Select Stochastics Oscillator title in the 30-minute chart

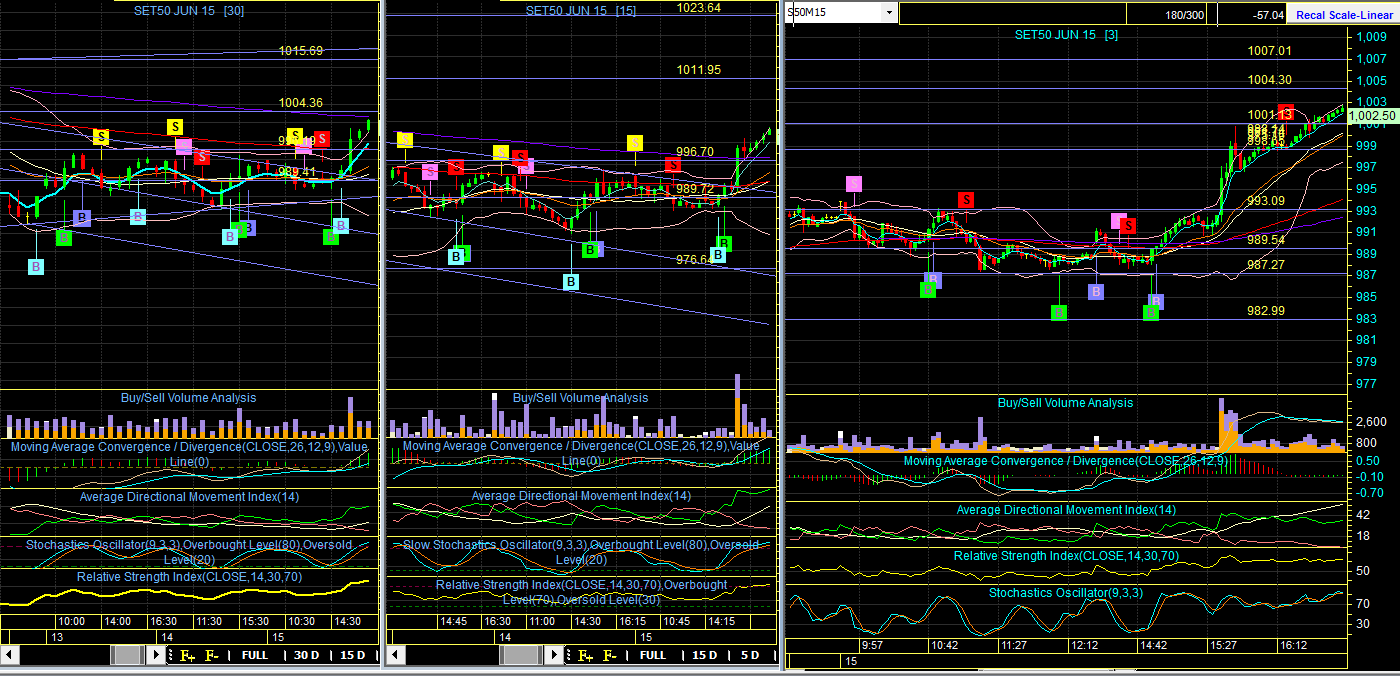pos(189,552)
